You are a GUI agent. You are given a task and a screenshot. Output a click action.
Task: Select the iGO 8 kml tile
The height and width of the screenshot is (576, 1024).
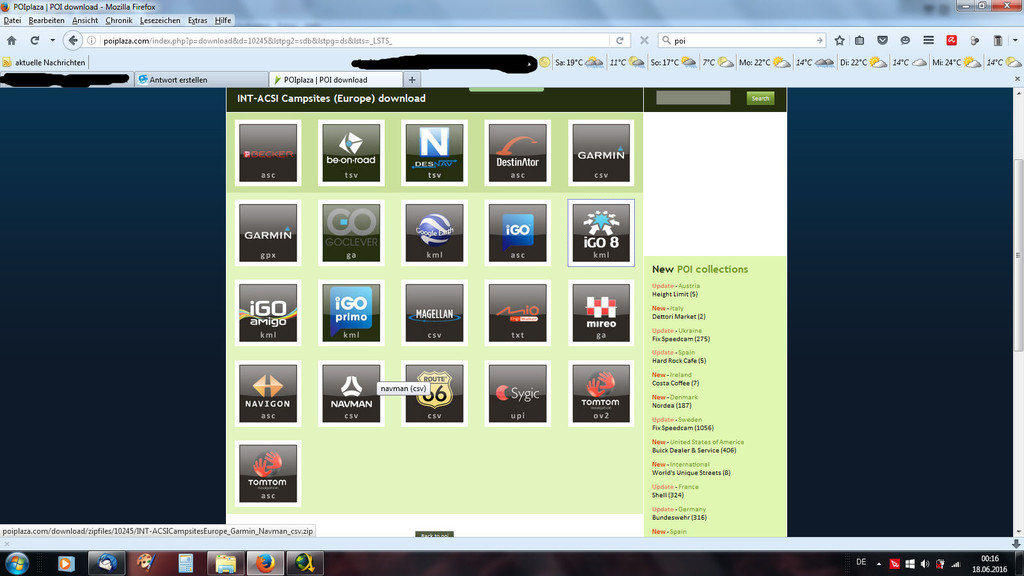point(601,233)
